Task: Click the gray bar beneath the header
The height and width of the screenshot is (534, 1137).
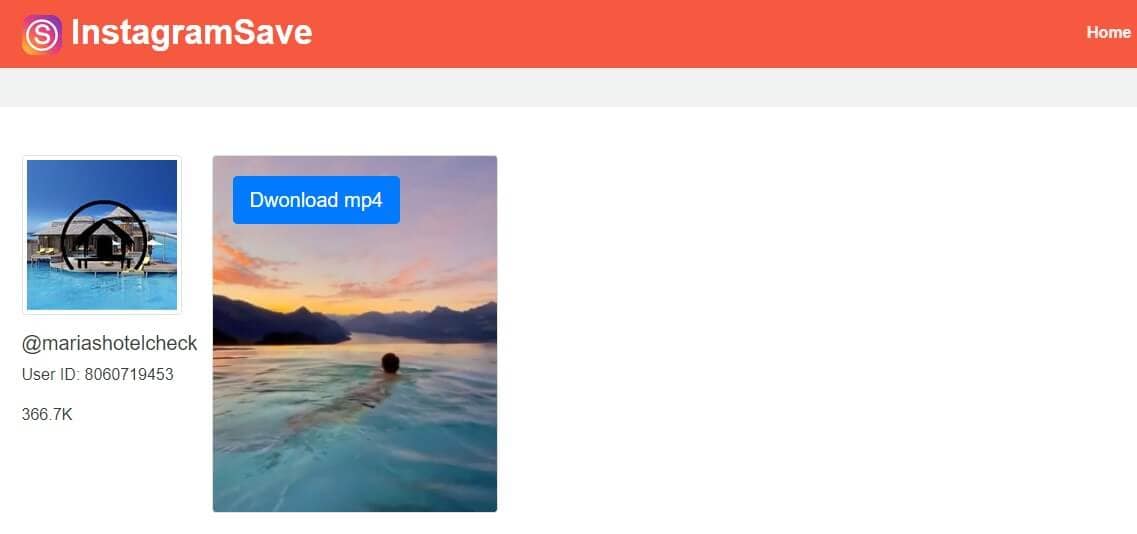Action: (x=568, y=87)
